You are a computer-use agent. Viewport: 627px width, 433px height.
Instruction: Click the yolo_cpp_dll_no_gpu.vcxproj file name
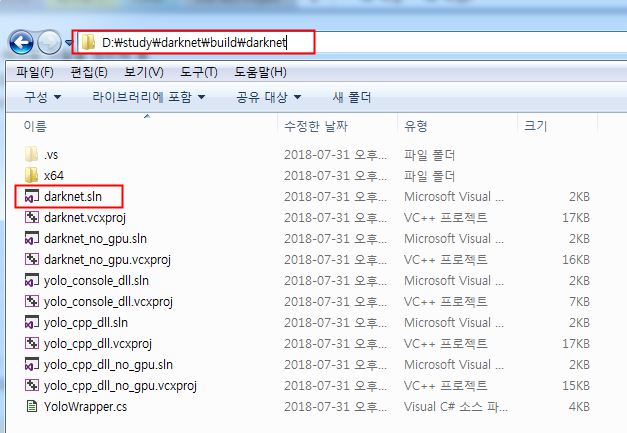(x=120, y=386)
